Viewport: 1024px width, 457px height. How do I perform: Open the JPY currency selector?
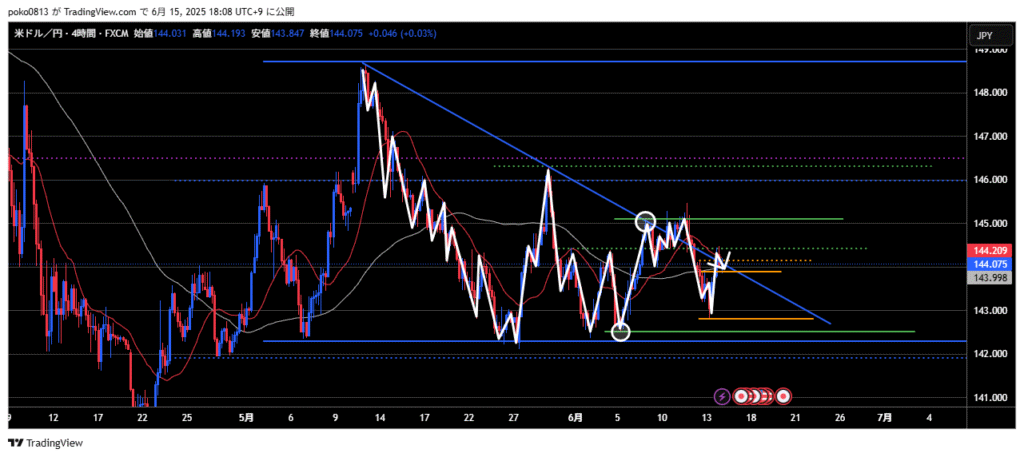click(x=984, y=36)
